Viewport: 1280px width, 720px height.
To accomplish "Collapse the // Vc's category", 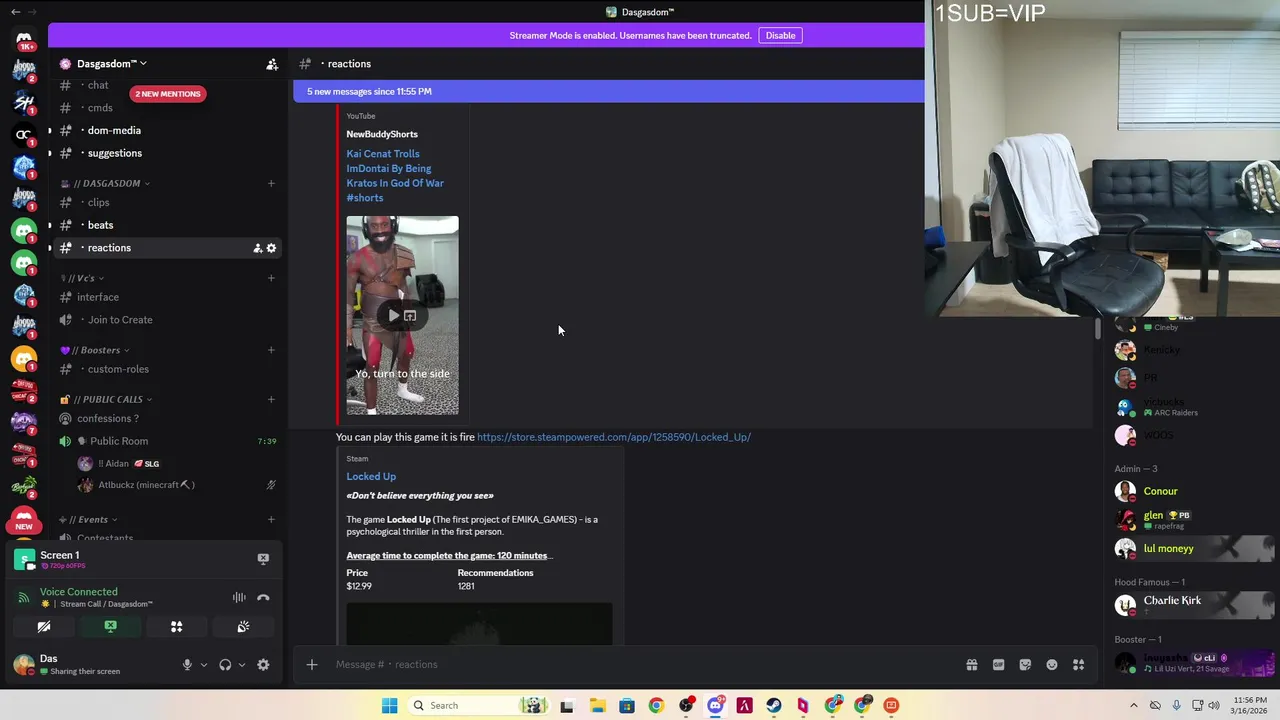I will (x=83, y=278).
